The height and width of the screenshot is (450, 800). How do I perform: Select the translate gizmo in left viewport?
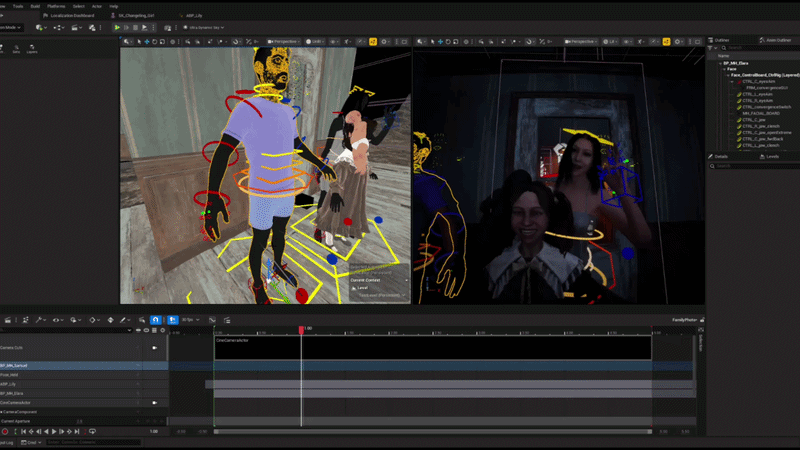click(147, 42)
